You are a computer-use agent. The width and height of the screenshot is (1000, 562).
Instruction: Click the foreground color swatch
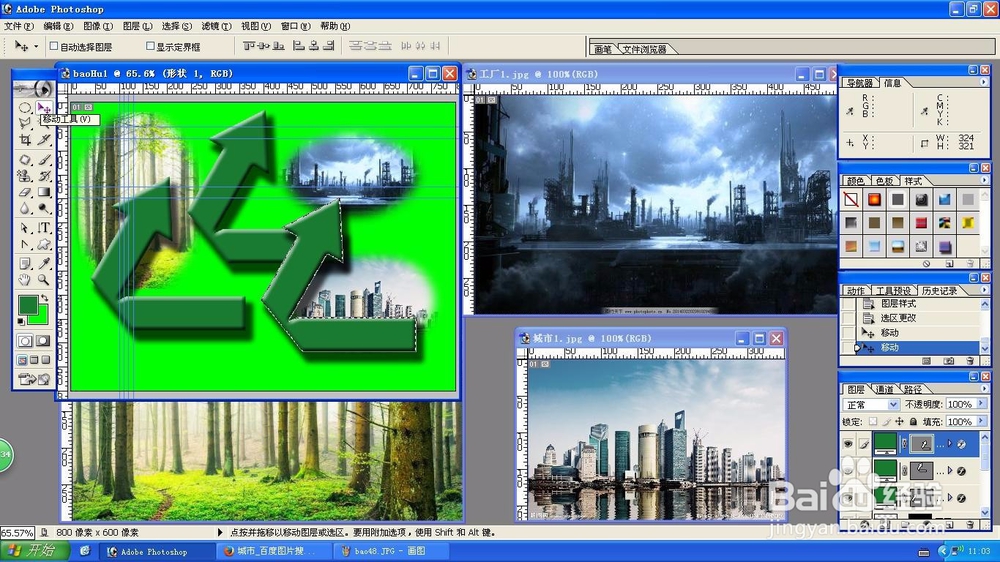pos(26,304)
